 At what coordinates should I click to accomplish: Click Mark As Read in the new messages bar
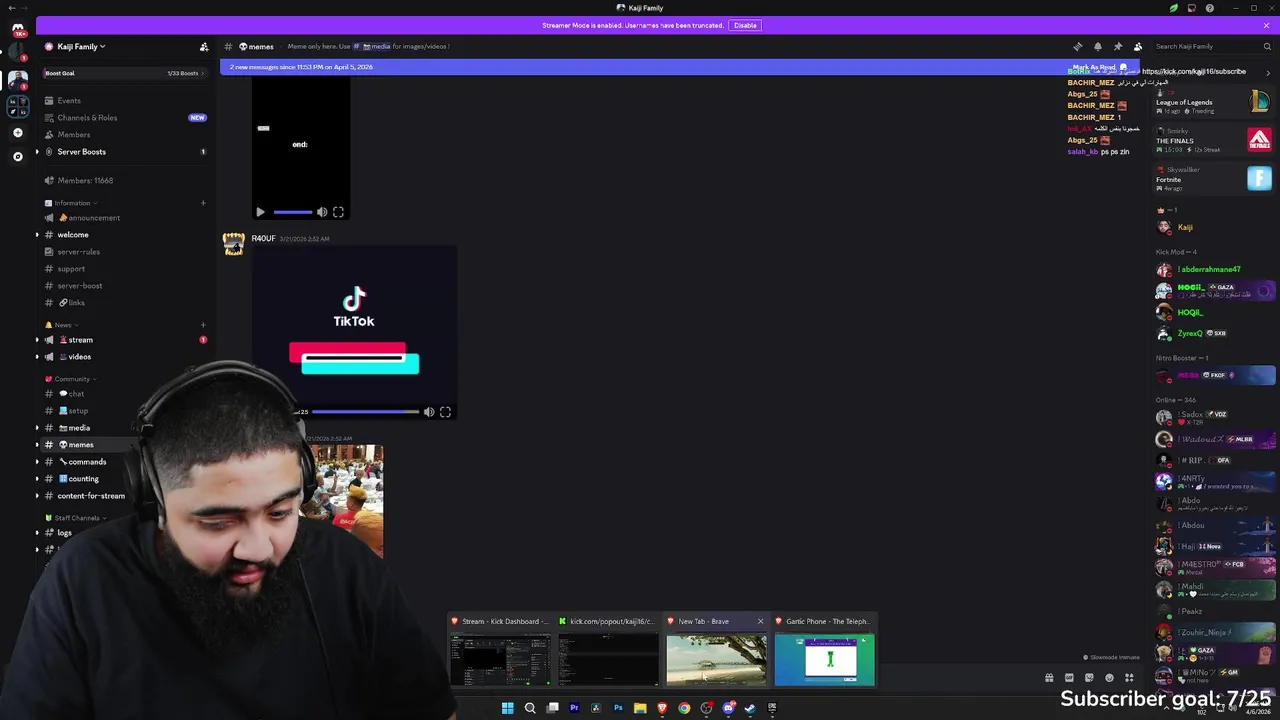(x=1100, y=67)
